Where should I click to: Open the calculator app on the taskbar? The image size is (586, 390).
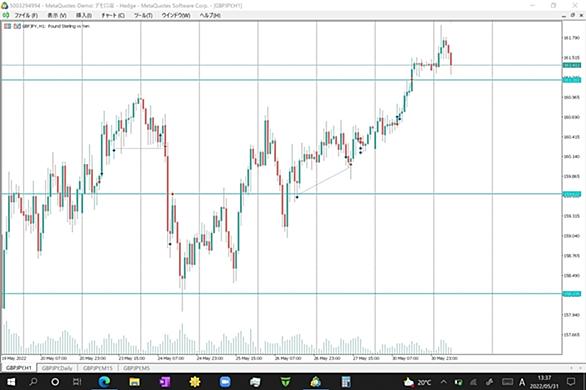pyautogui.click(x=346, y=382)
